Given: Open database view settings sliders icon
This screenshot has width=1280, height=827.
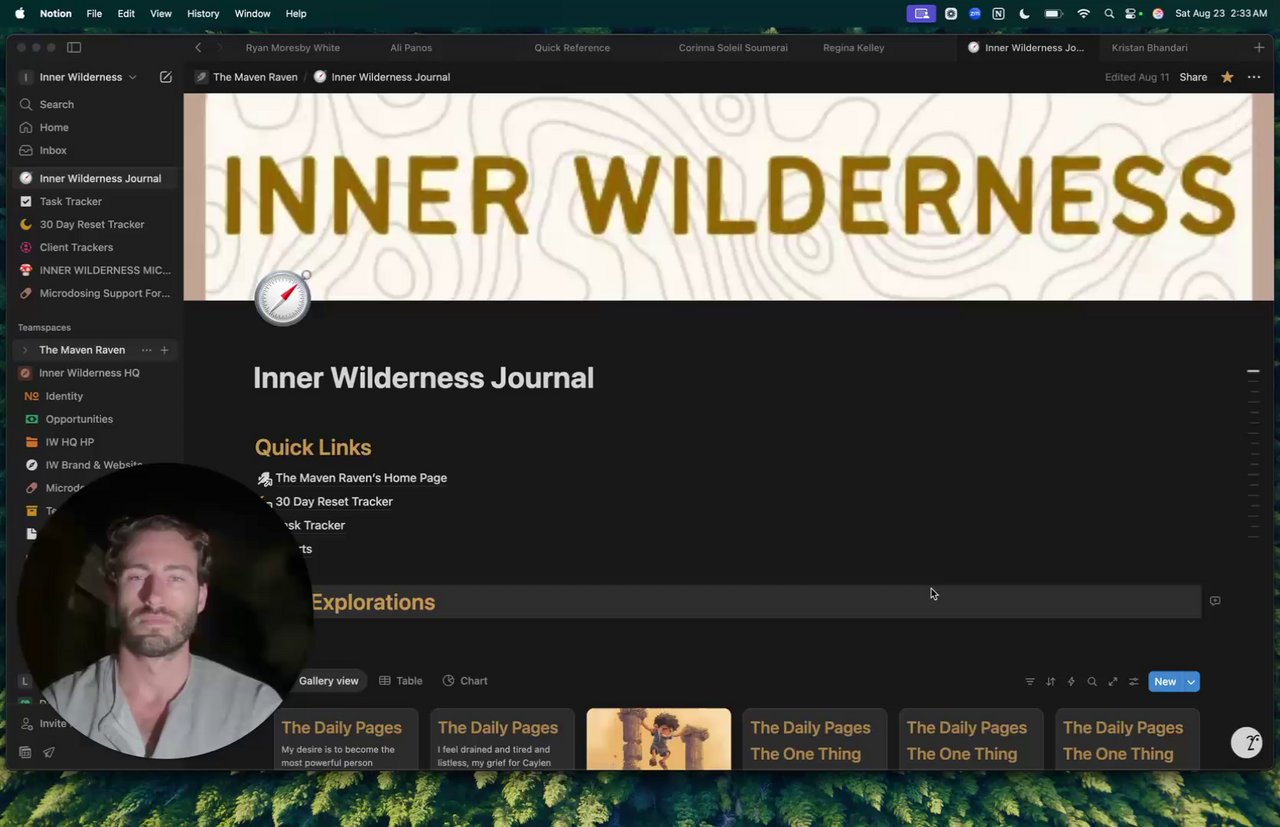Looking at the screenshot, I should (1133, 681).
